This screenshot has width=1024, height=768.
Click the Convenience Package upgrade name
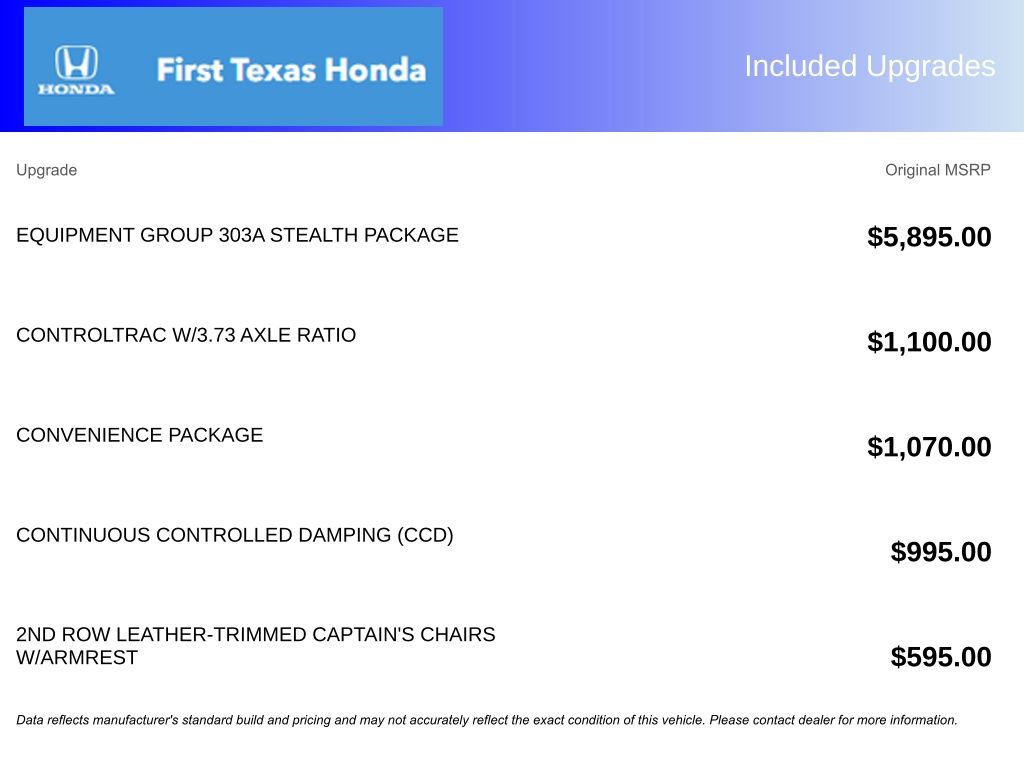(139, 435)
